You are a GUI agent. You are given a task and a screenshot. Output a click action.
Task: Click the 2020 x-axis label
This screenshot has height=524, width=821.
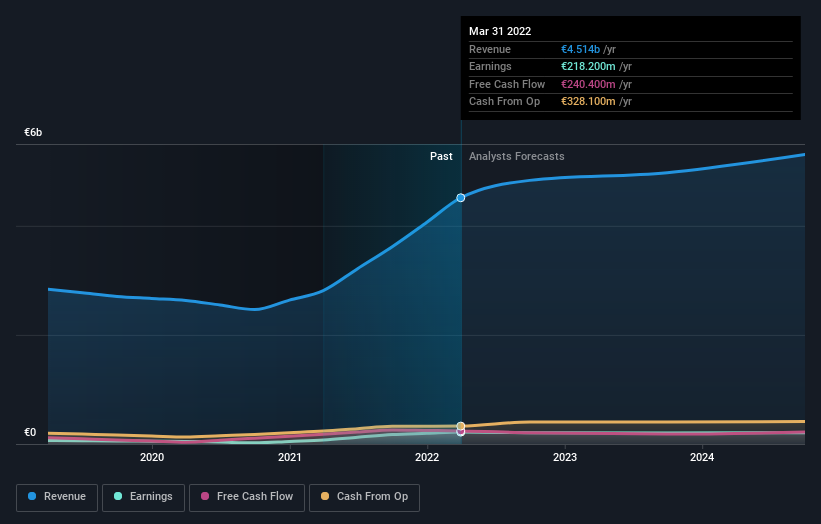[x=152, y=457]
